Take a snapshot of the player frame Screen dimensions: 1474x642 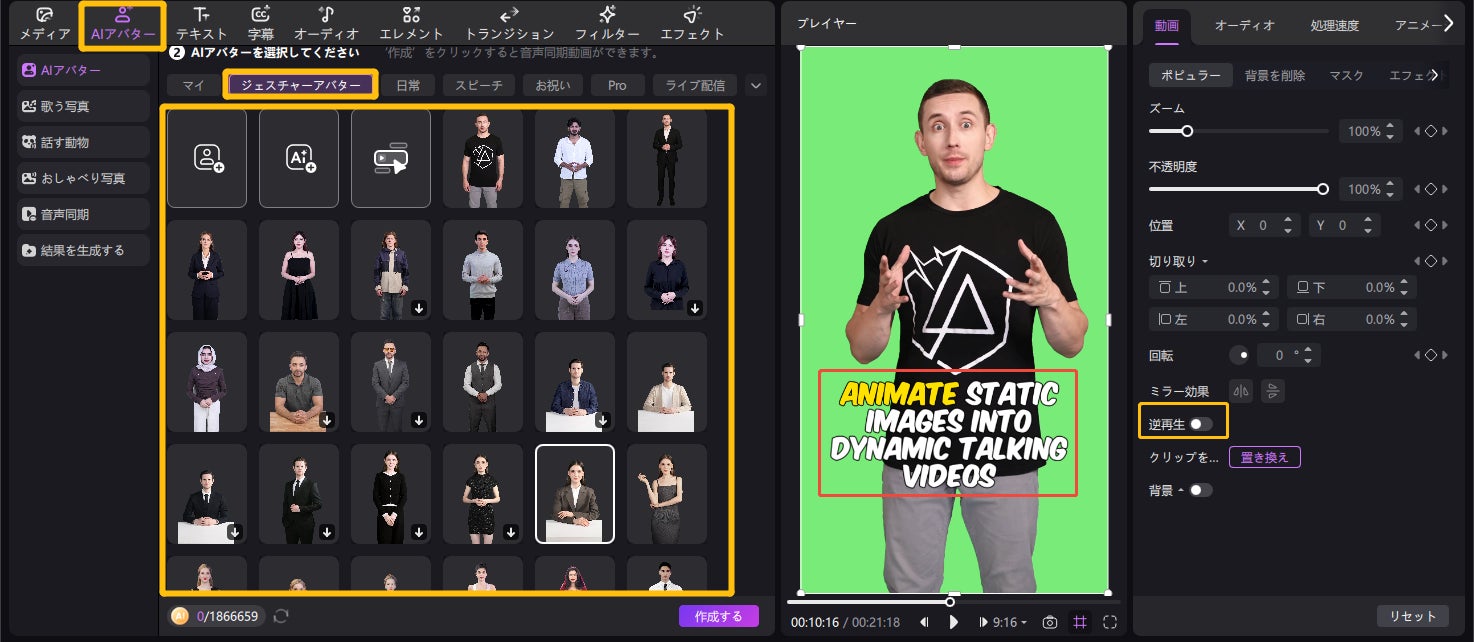1049,622
